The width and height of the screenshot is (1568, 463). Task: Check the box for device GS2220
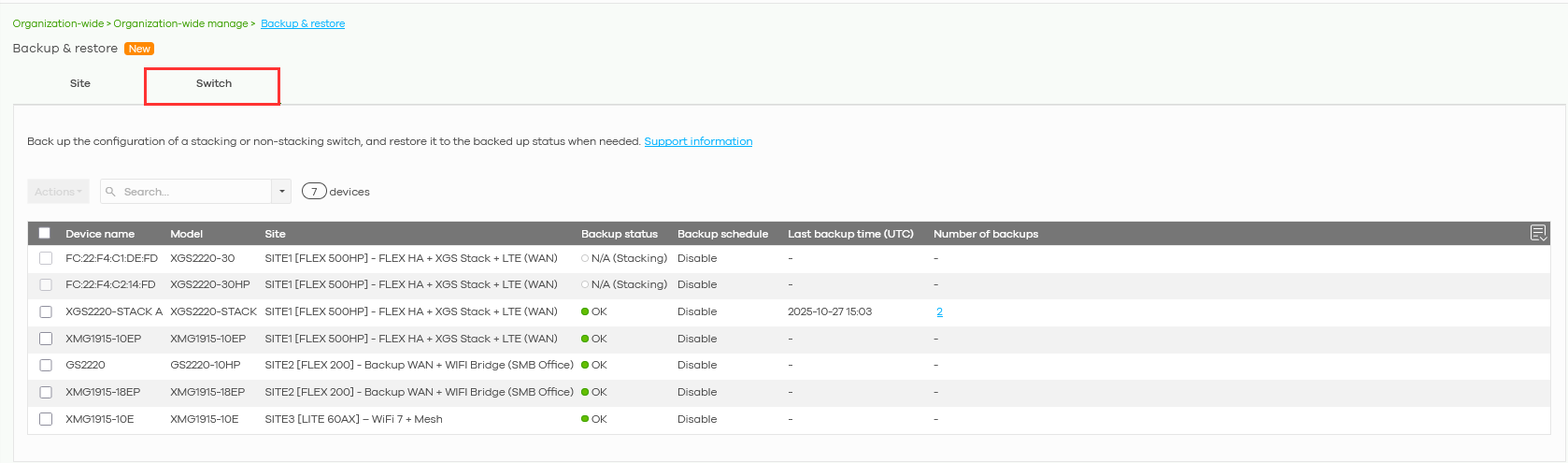[x=46, y=365]
